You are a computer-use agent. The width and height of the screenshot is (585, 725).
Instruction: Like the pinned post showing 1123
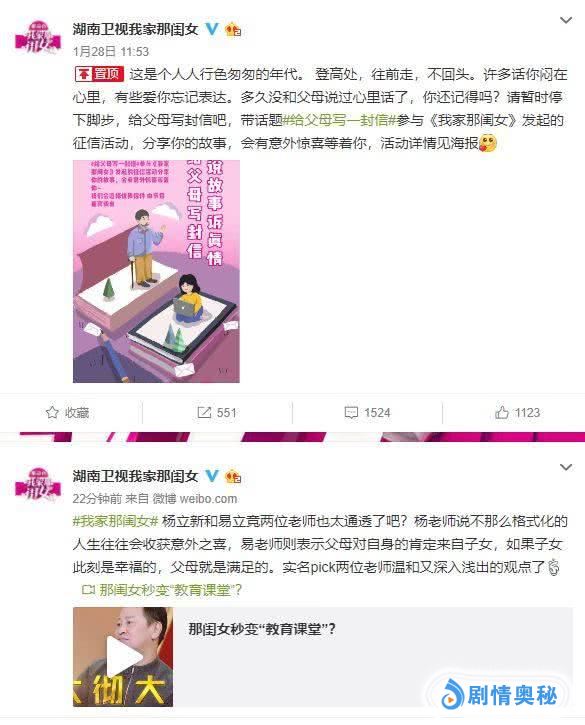pyautogui.click(x=517, y=412)
